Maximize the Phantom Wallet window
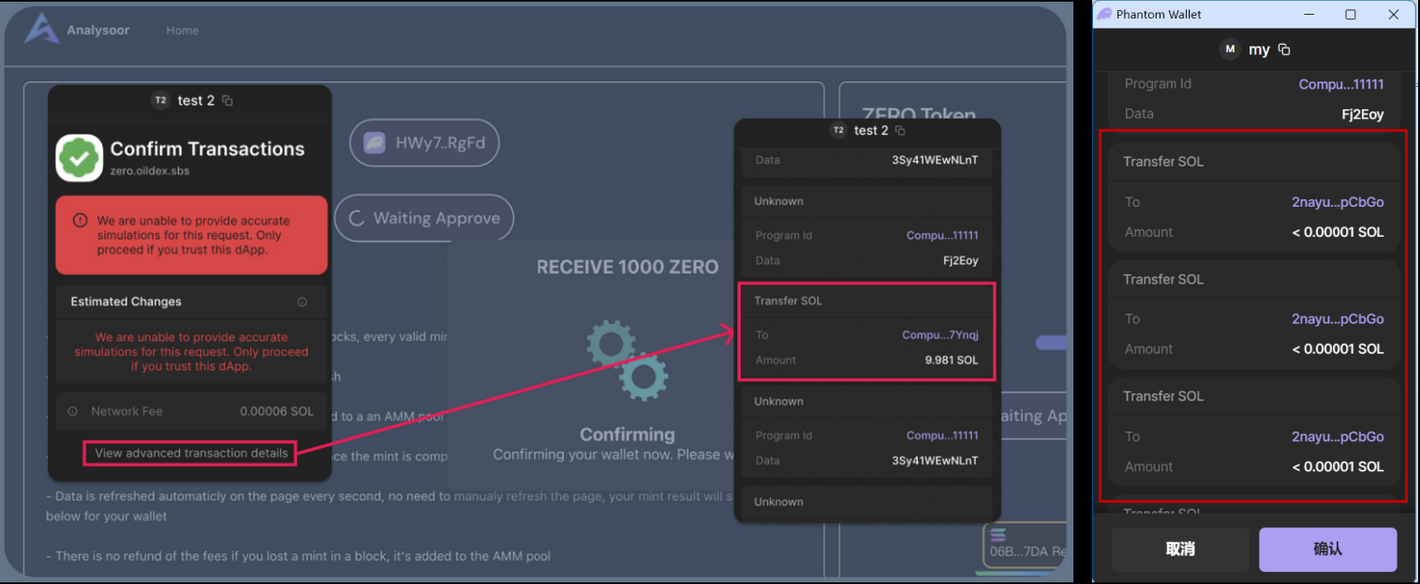The width and height of the screenshot is (1420, 584). pos(1350,14)
